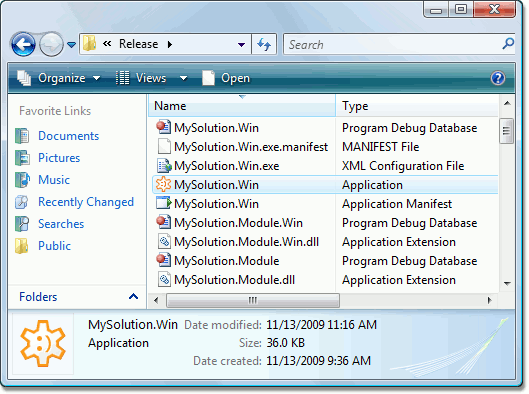The image size is (529, 394).
Task: Click the Public folder icon in sidebar
Action: [x=22, y=246]
